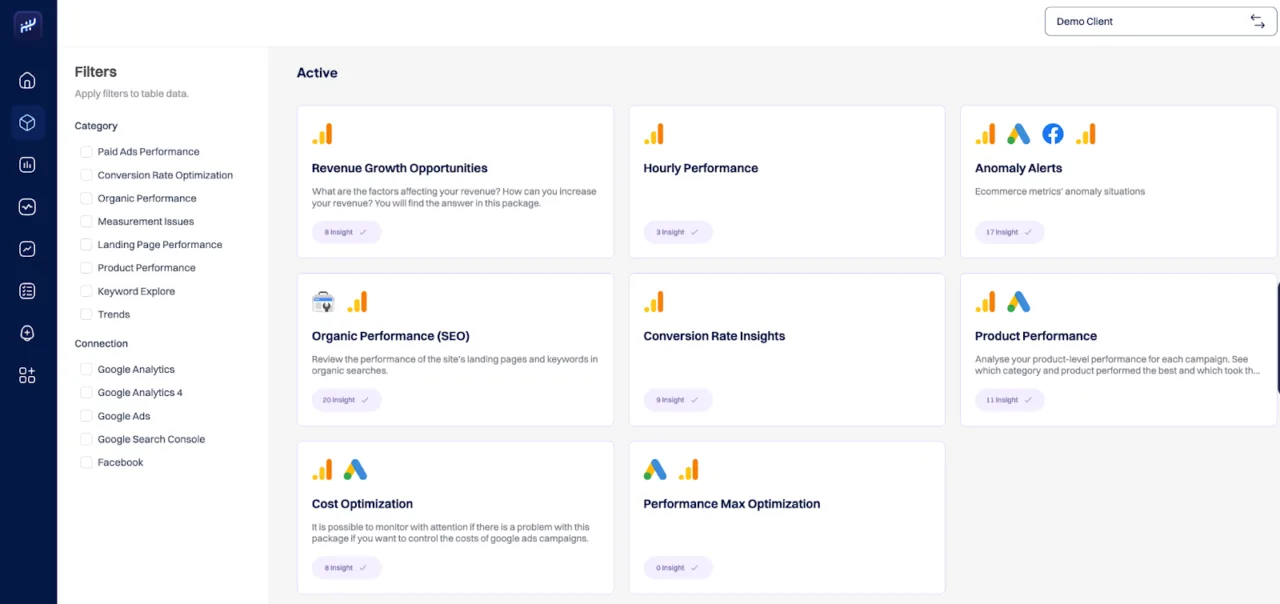
Task: Open the home icon in the sidebar
Action: click(x=27, y=80)
